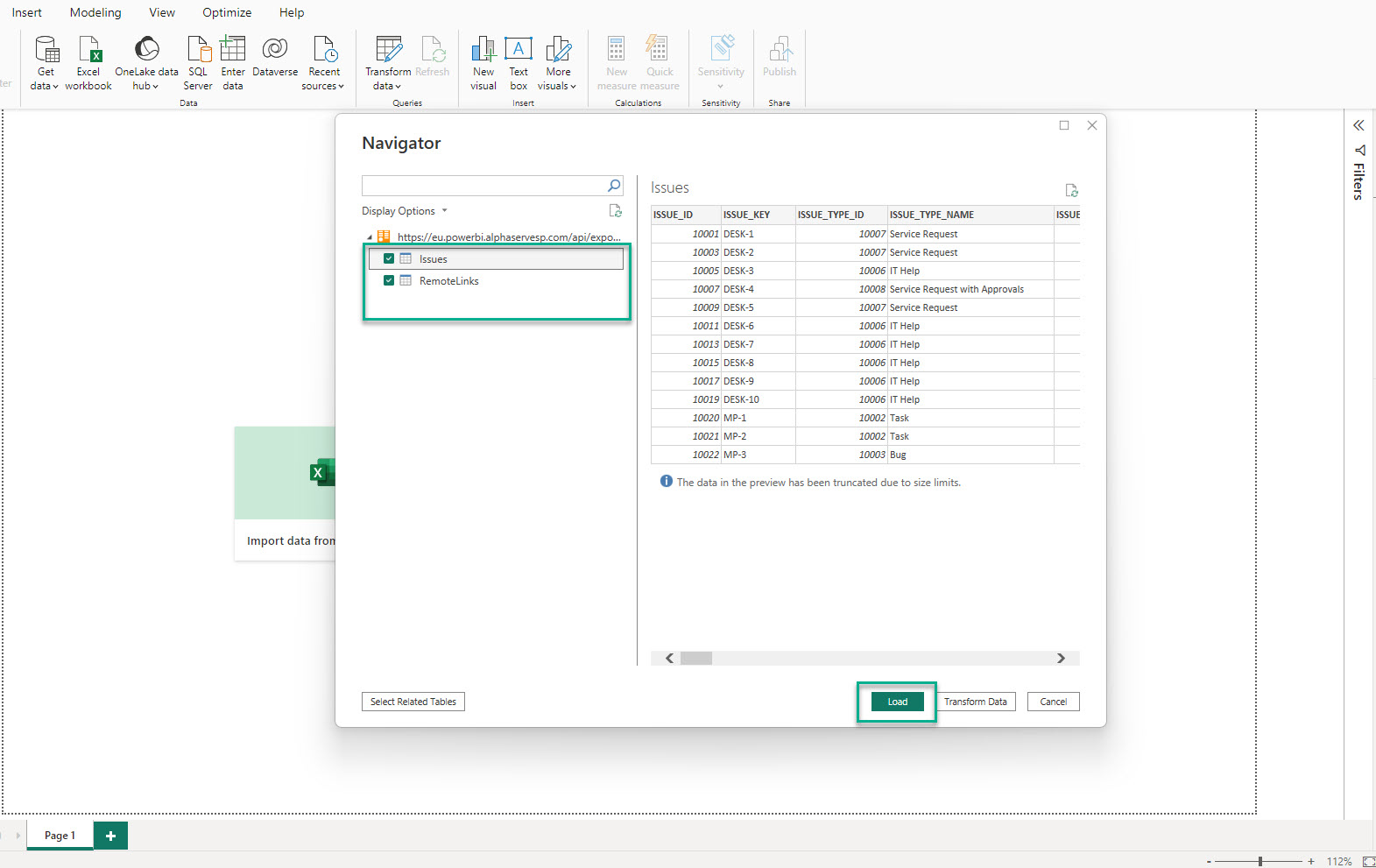Click the search magnifier in Navigator
1376x868 pixels.
tap(614, 186)
